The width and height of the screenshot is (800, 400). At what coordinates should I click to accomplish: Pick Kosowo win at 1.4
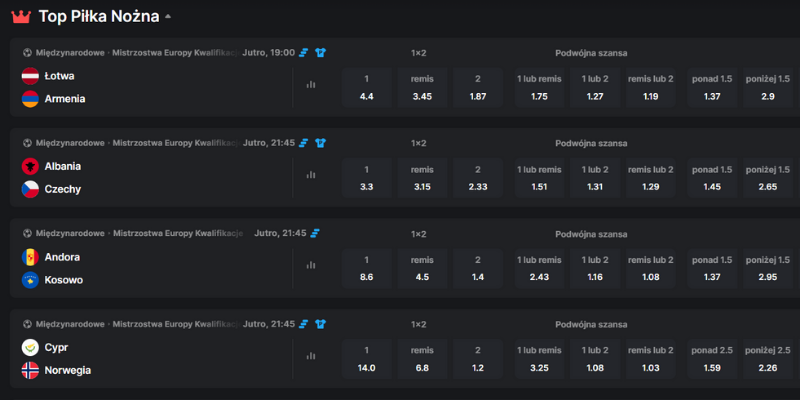click(478, 268)
